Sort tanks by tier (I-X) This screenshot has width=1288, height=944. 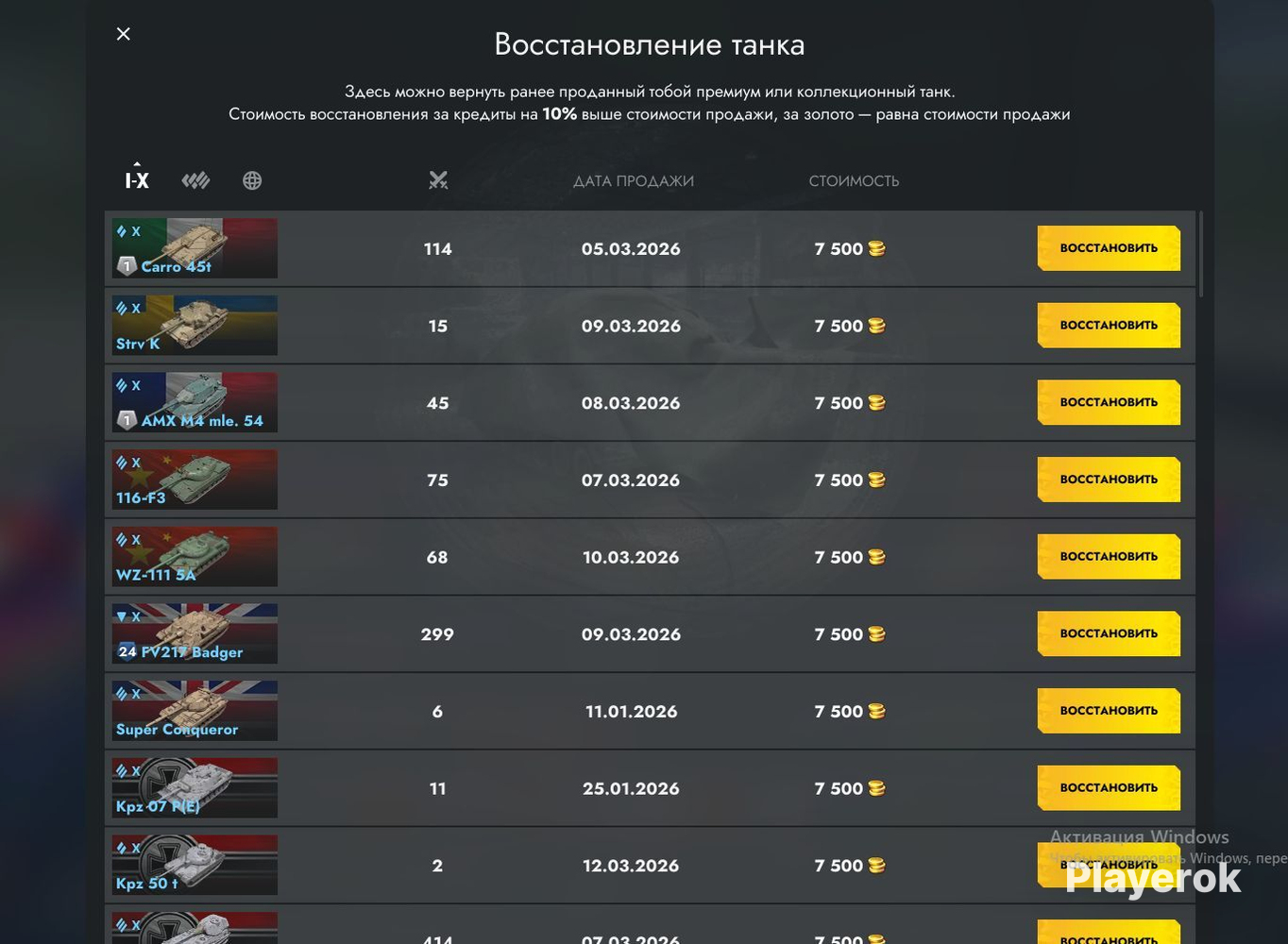click(137, 180)
